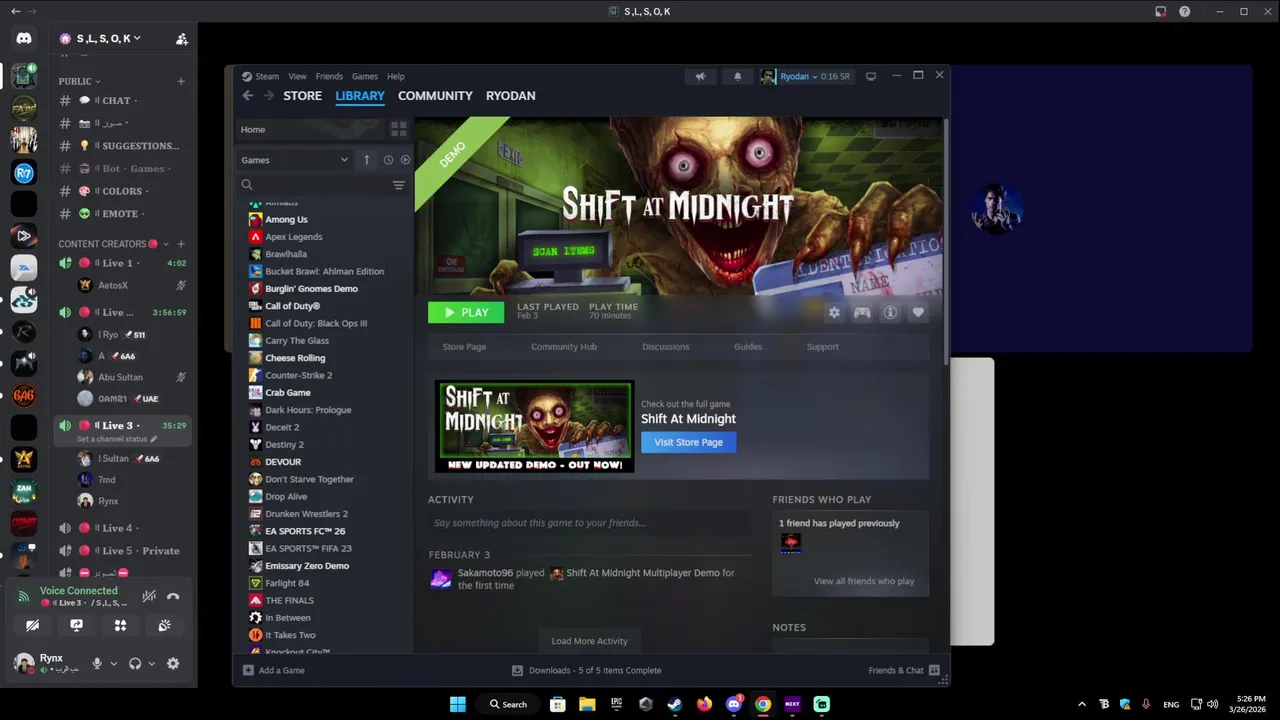Open Steam from Windows taskbar
This screenshot has height=720, width=1280.
click(x=675, y=704)
